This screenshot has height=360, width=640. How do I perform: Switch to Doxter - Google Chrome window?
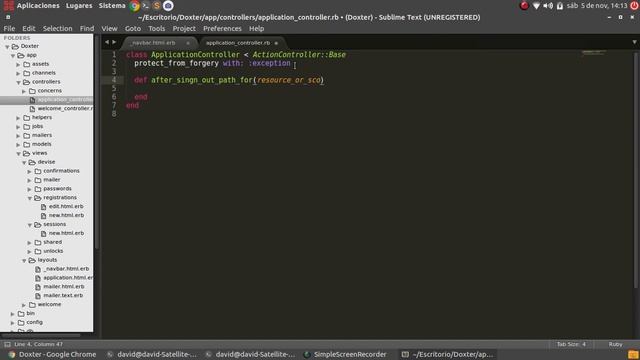(53, 354)
